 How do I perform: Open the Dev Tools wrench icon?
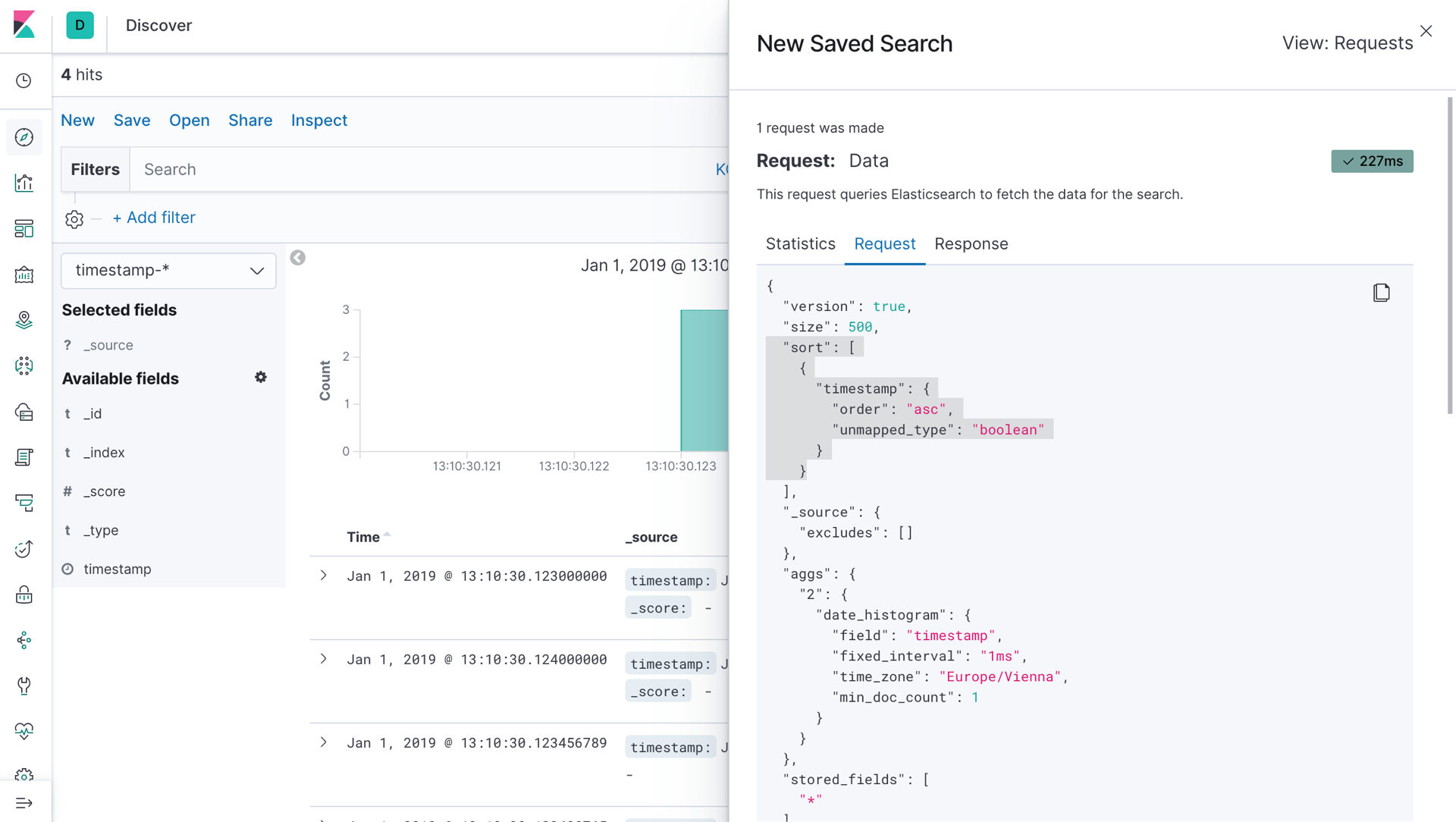coord(24,686)
